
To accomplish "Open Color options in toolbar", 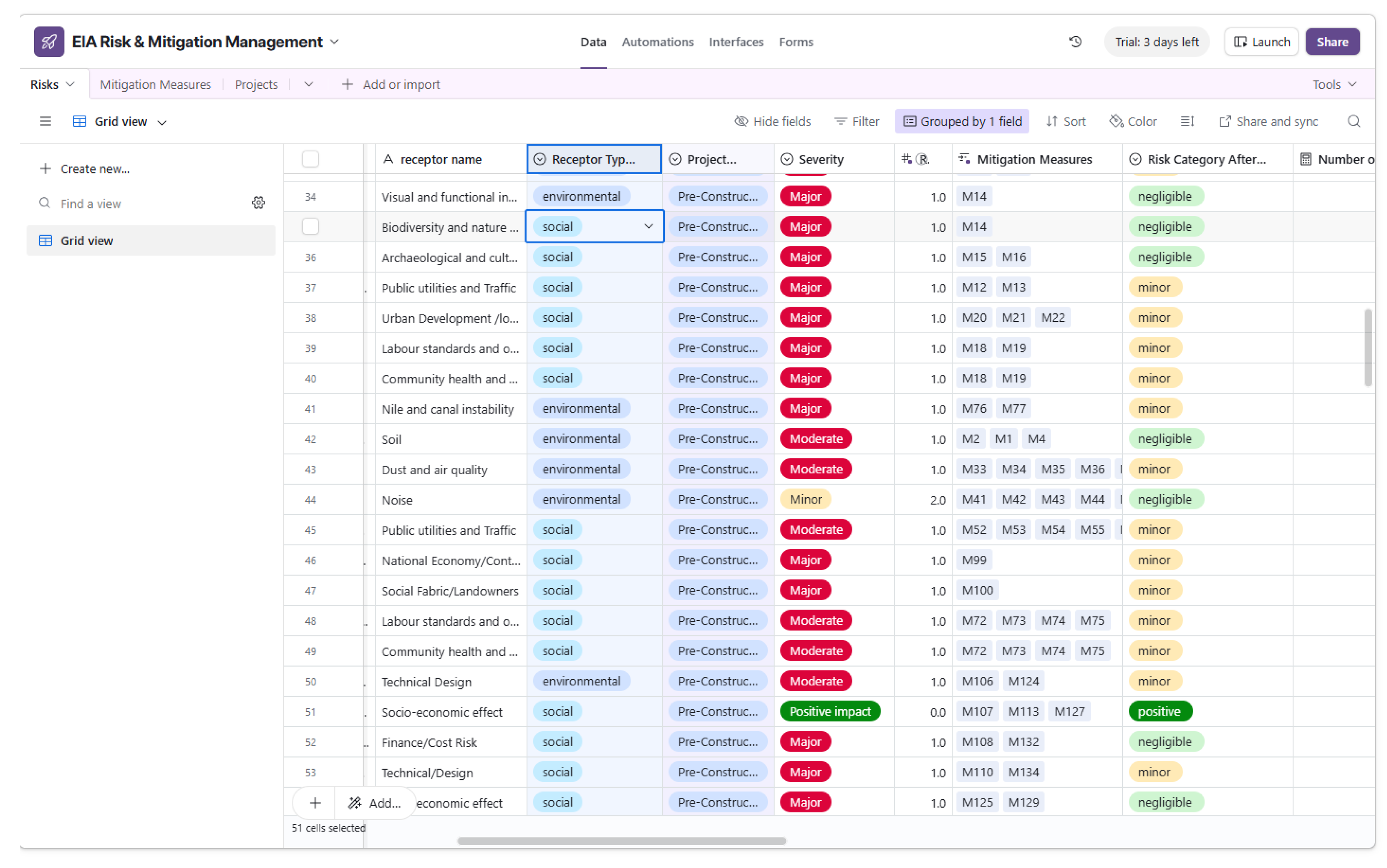I will pos(1133,121).
